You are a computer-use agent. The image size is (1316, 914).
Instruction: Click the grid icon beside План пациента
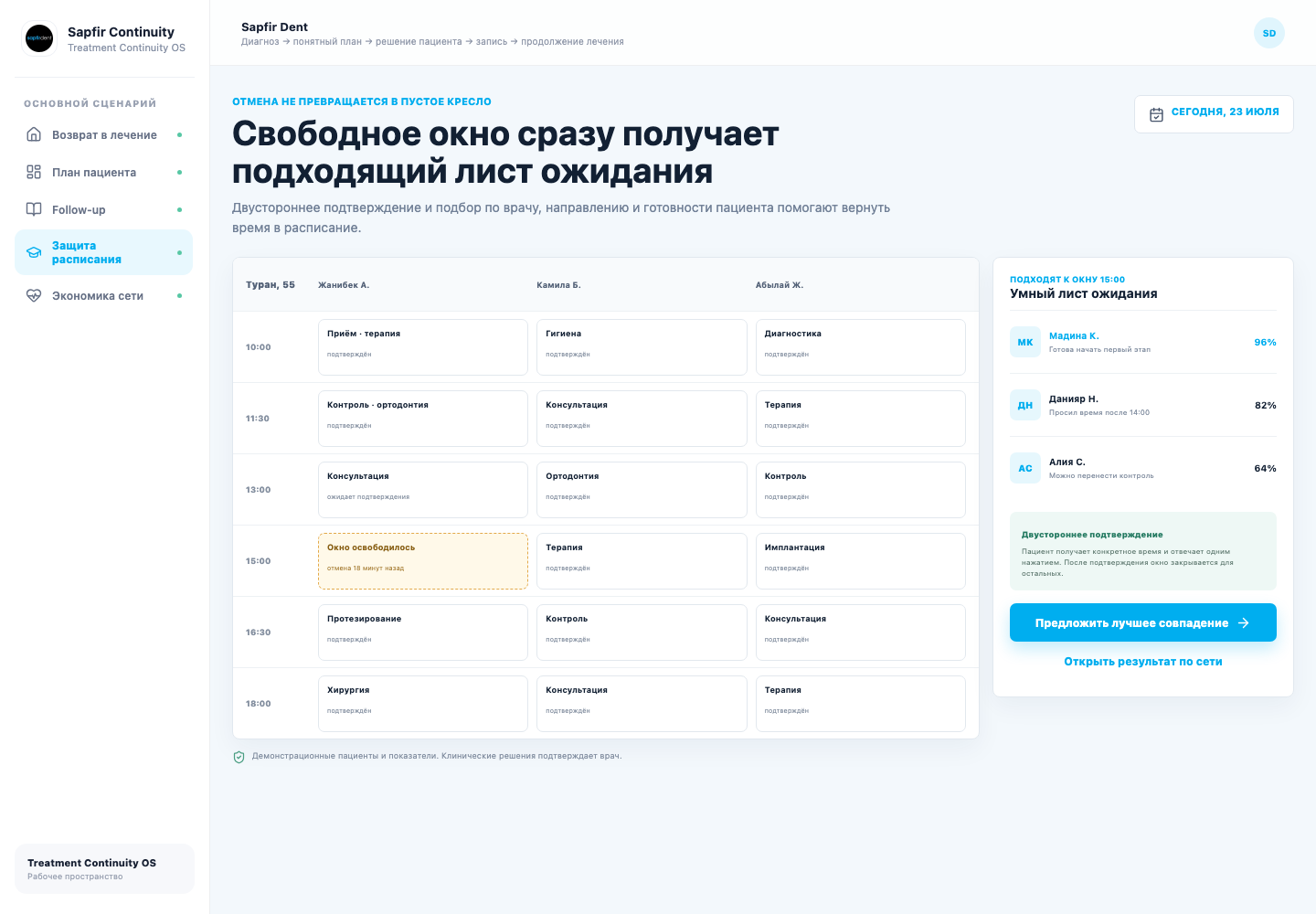tap(34, 172)
